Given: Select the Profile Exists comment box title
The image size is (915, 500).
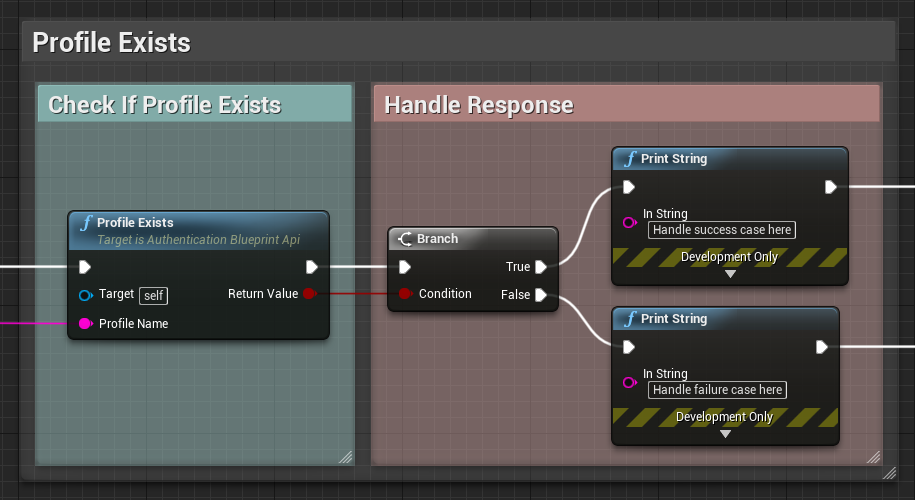Looking at the screenshot, I should click(x=112, y=43).
